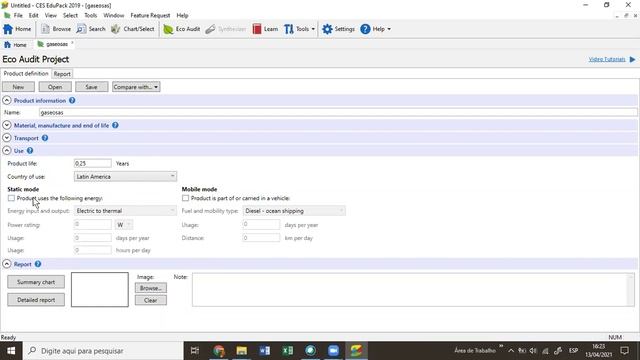Open the Edit menu

pyautogui.click(x=33, y=15)
